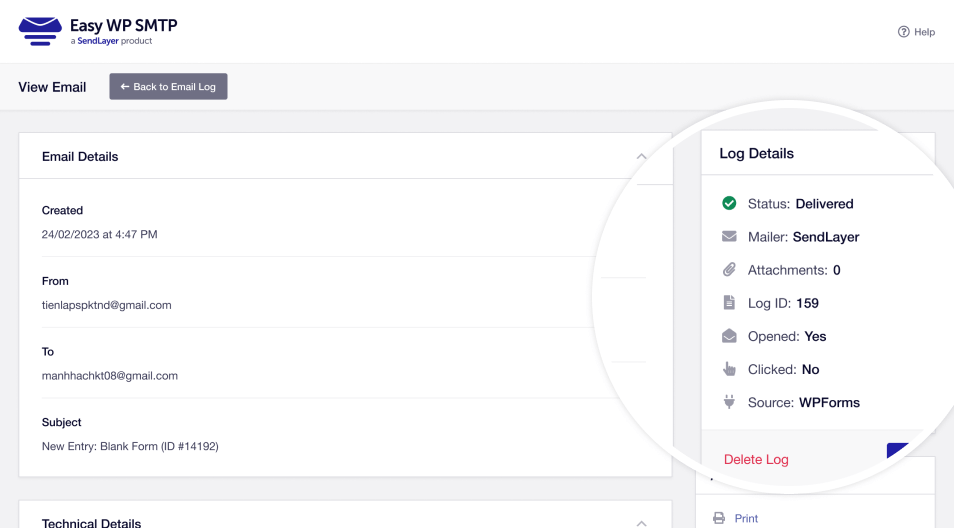Click the Help question mark icon
Viewport: 954px width, 528px height.
click(x=904, y=32)
